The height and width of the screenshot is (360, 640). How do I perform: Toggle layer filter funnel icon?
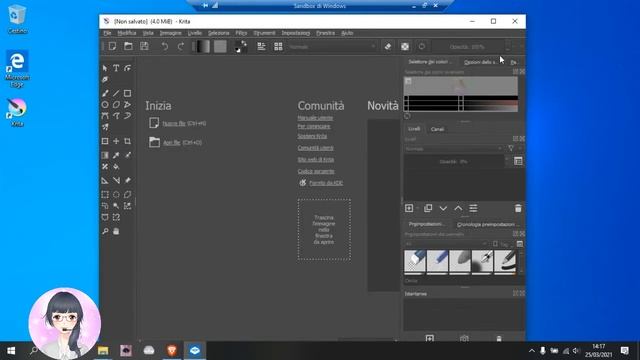(511, 149)
